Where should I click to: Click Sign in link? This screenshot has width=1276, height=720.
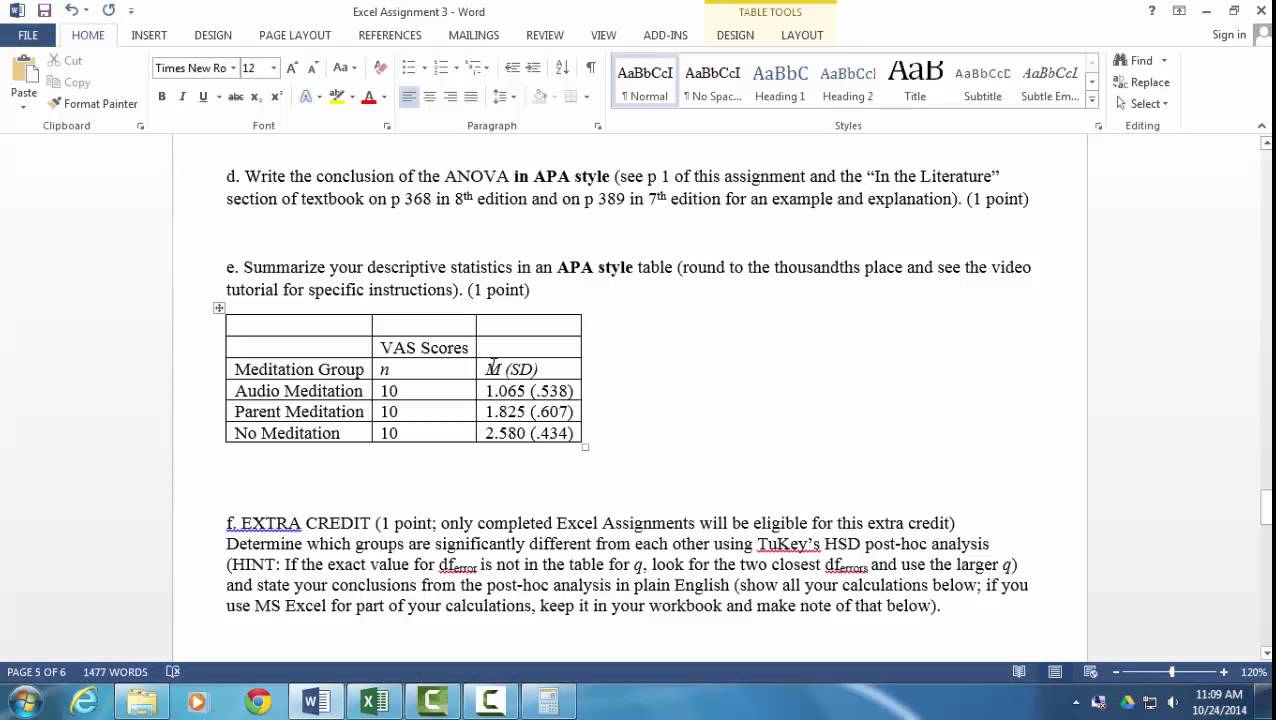[1229, 35]
